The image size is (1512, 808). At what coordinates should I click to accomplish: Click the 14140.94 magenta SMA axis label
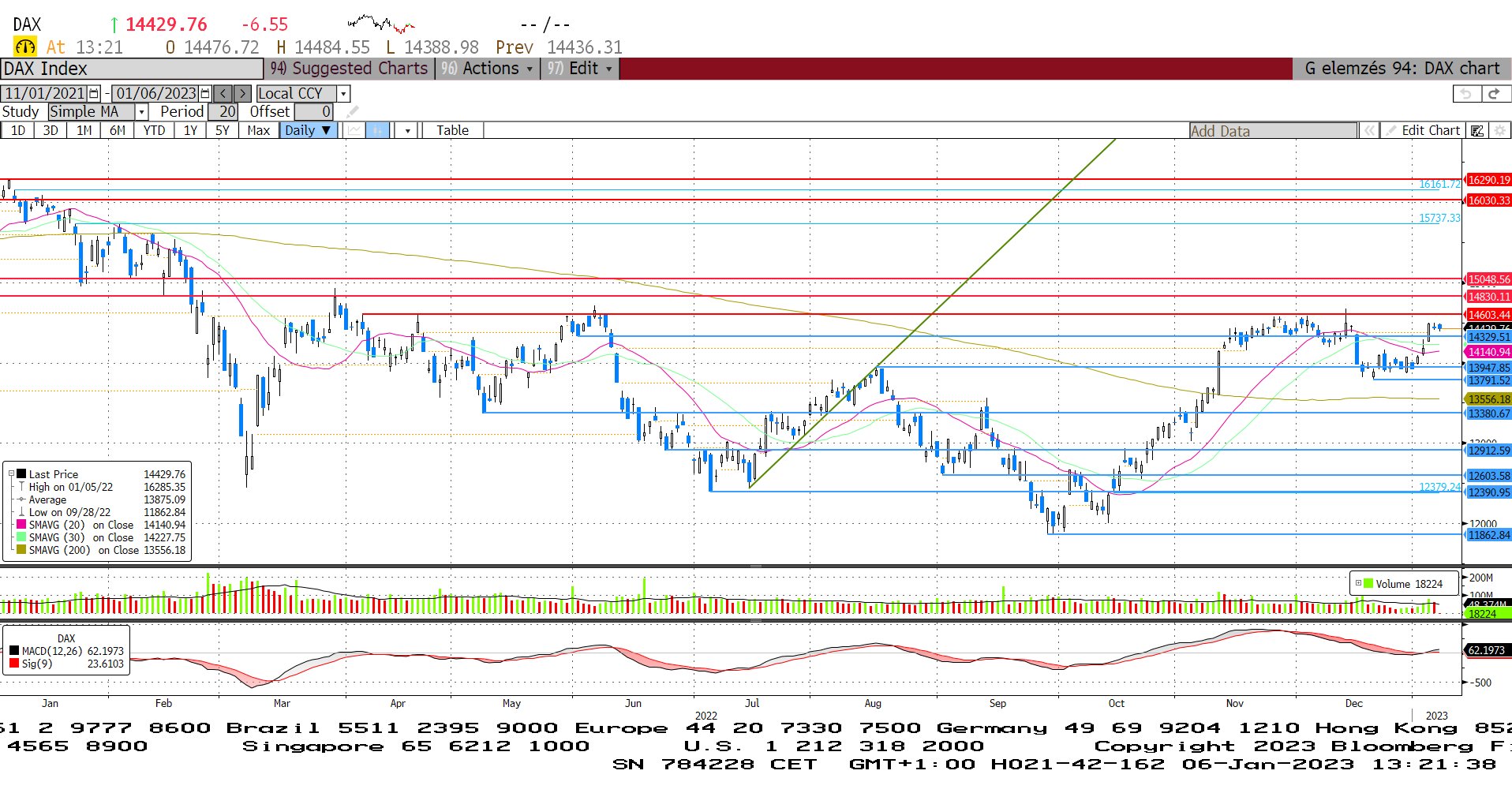coord(1488,352)
